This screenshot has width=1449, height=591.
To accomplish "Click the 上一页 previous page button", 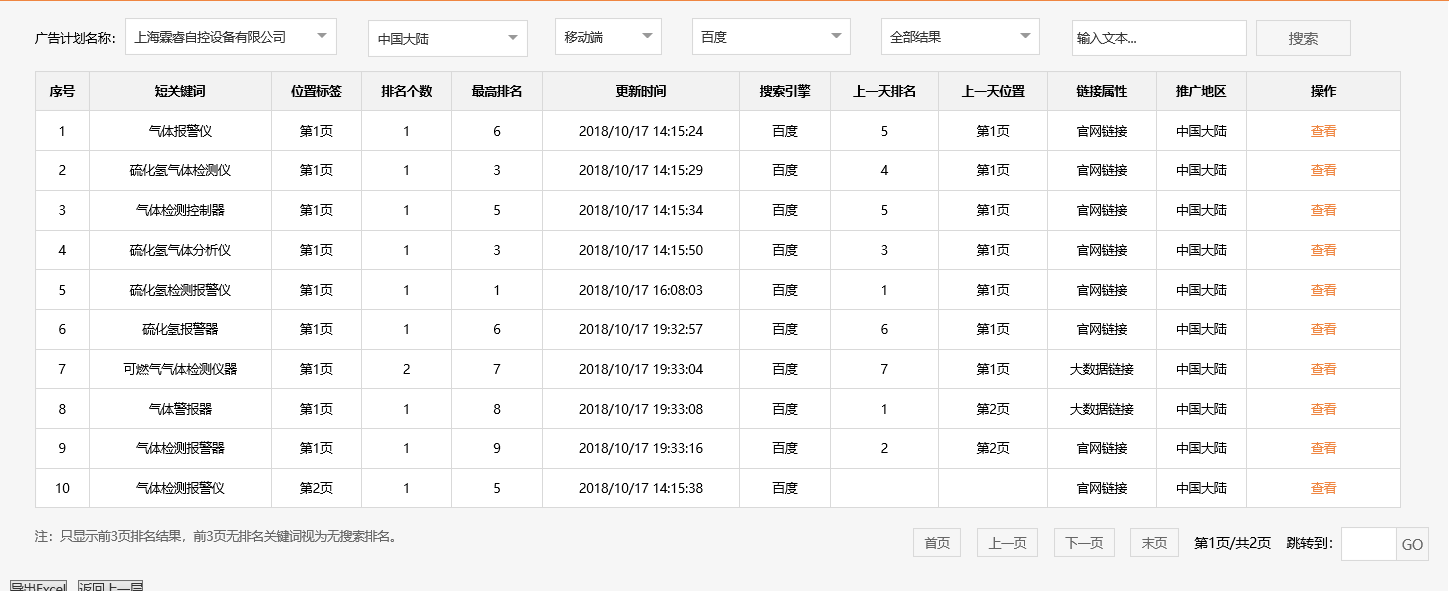I will click(1007, 542).
